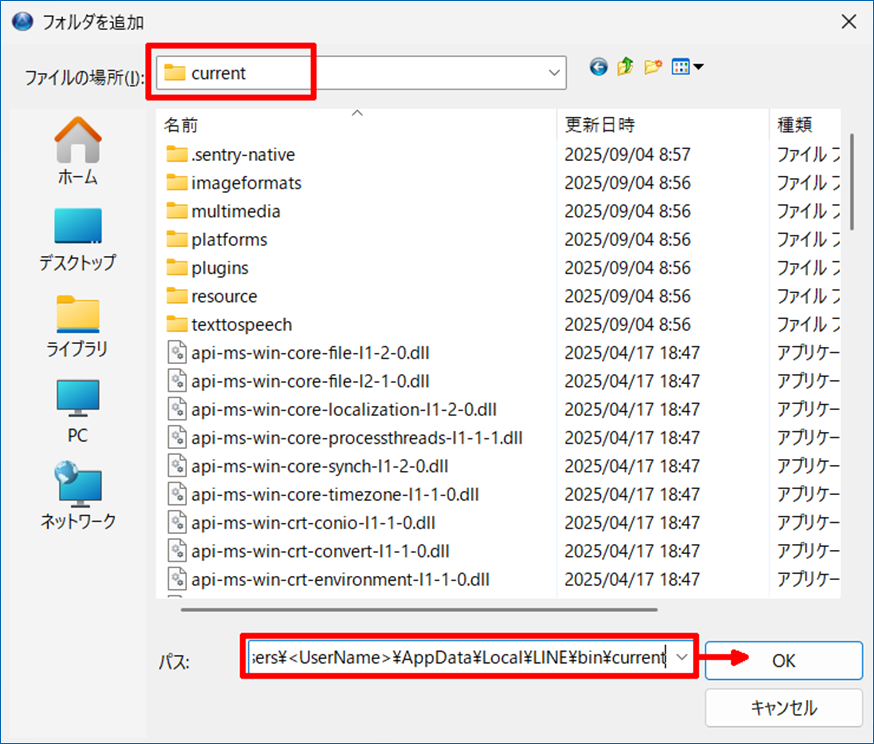Select the plugins folder in list

click(x=220, y=268)
